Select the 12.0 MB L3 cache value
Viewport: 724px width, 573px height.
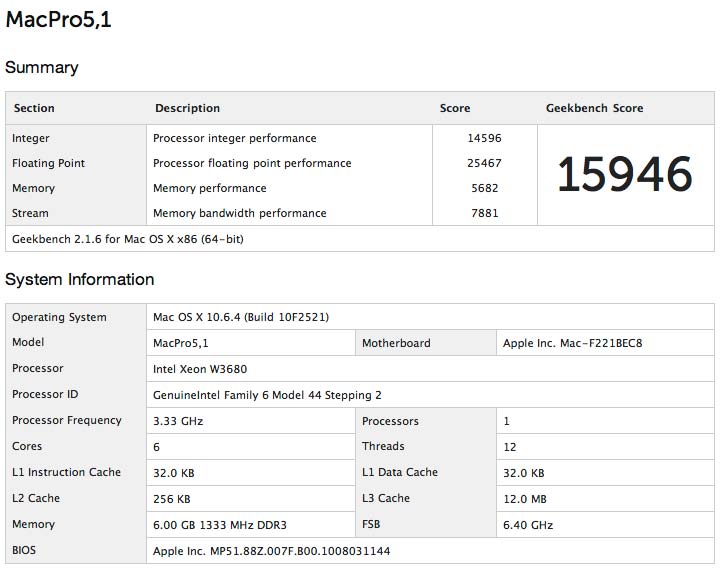(525, 499)
